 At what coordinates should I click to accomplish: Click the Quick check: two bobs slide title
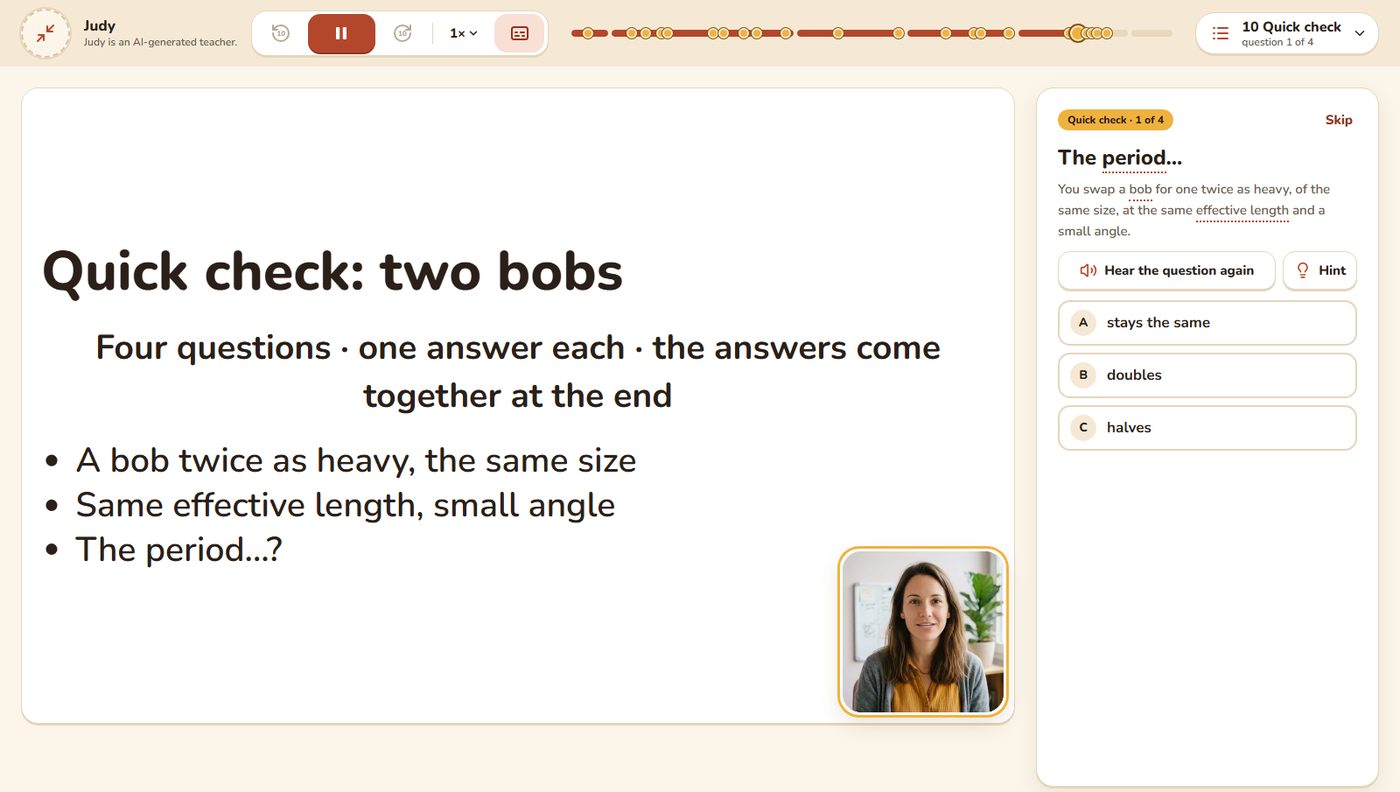pyautogui.click(x=332, y=271)
